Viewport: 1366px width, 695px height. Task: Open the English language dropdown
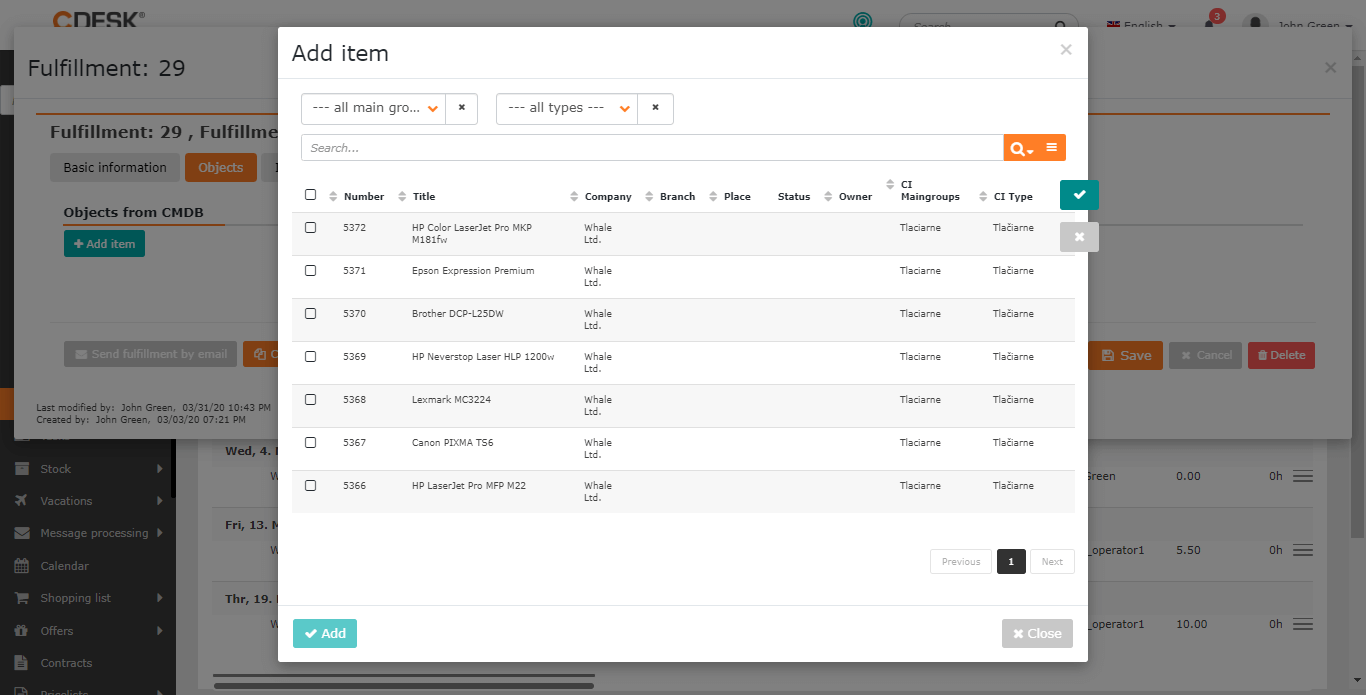(1141, 25)
